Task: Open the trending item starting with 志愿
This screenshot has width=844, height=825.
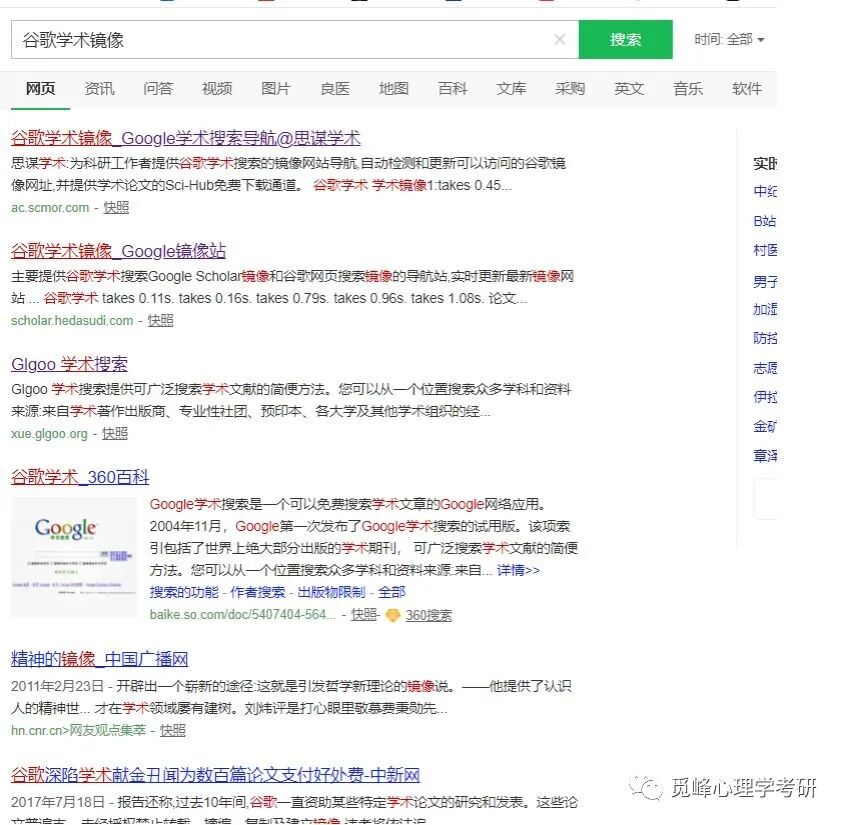Action: point(764,368)
